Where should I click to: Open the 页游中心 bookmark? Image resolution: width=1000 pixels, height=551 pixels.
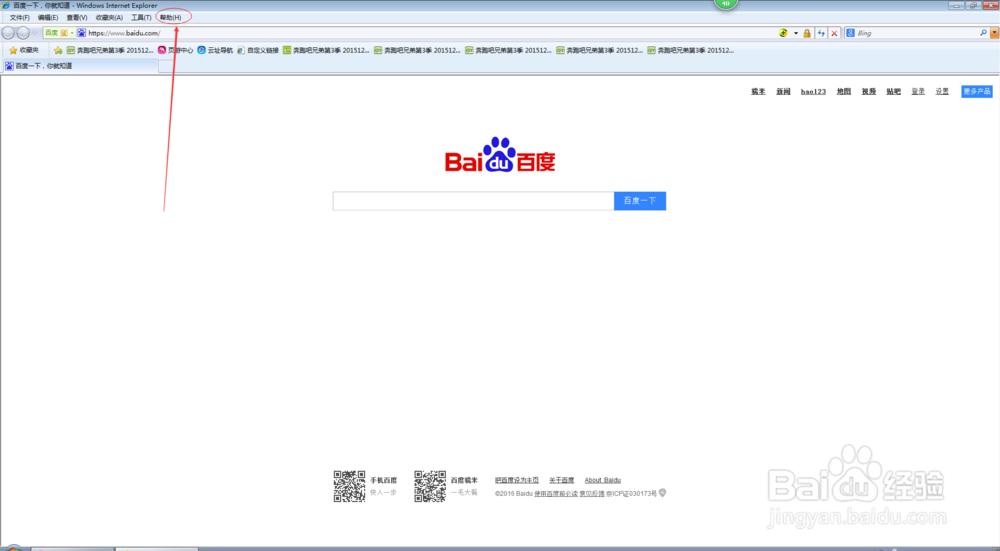[175, 50]
